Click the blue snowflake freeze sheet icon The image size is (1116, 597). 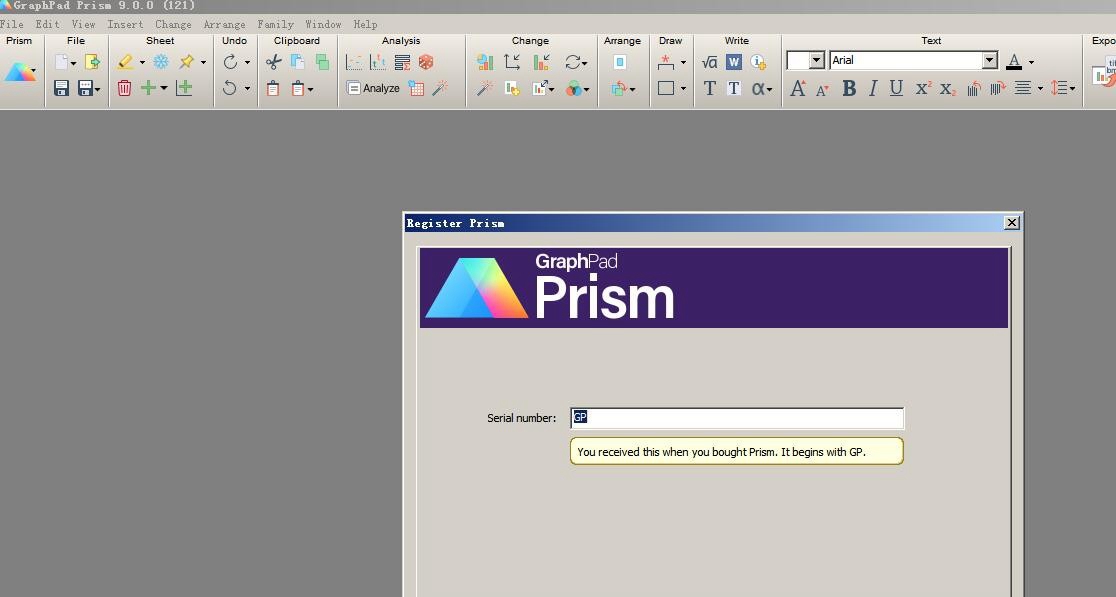tap(161, 62)
